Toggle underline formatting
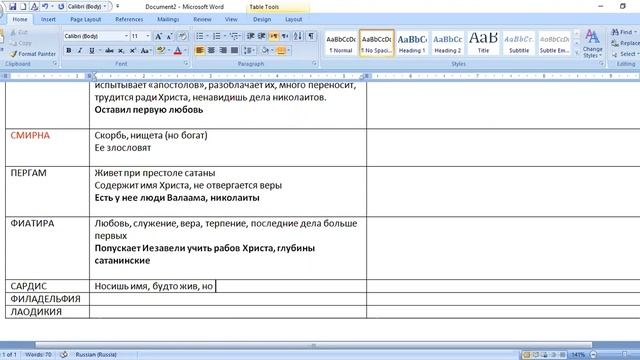Image resolution: width=640 pixels, height=360 pixels. [92, 51]
